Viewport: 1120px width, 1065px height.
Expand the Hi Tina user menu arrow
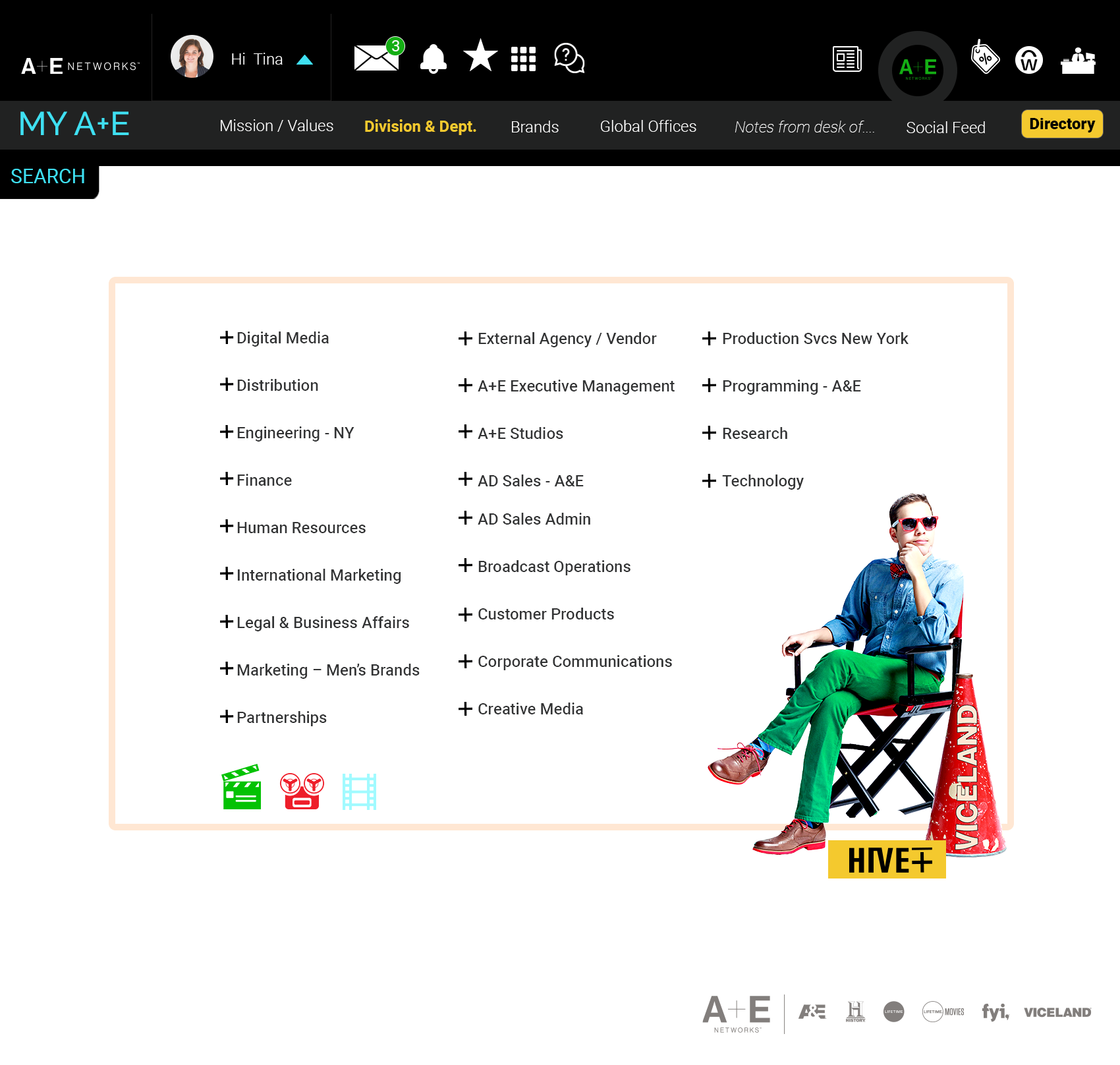click(x=304, y=60)
